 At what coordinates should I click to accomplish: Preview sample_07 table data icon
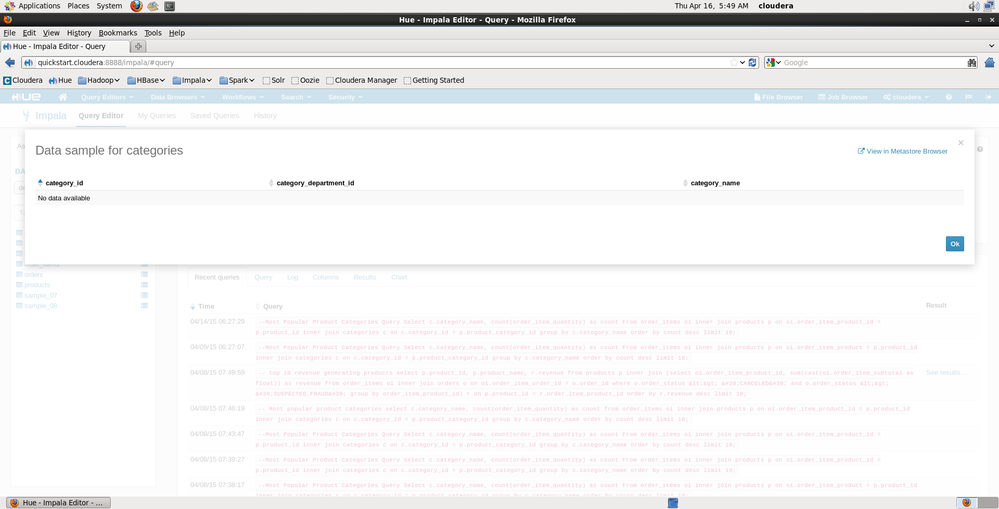pyautogui.click(x=145, y=296)
